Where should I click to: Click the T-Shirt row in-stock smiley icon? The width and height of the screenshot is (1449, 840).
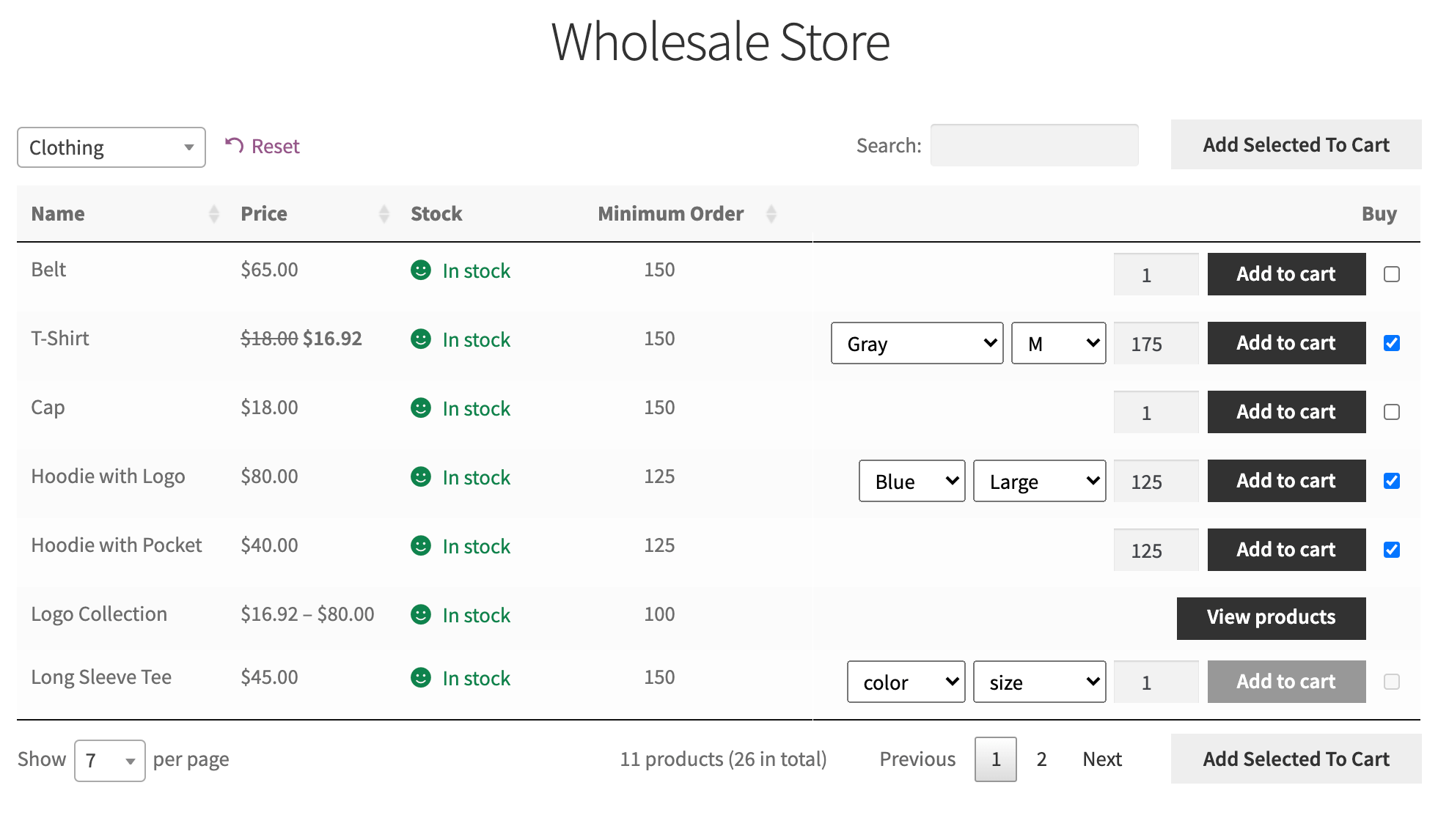click(421, 339)
